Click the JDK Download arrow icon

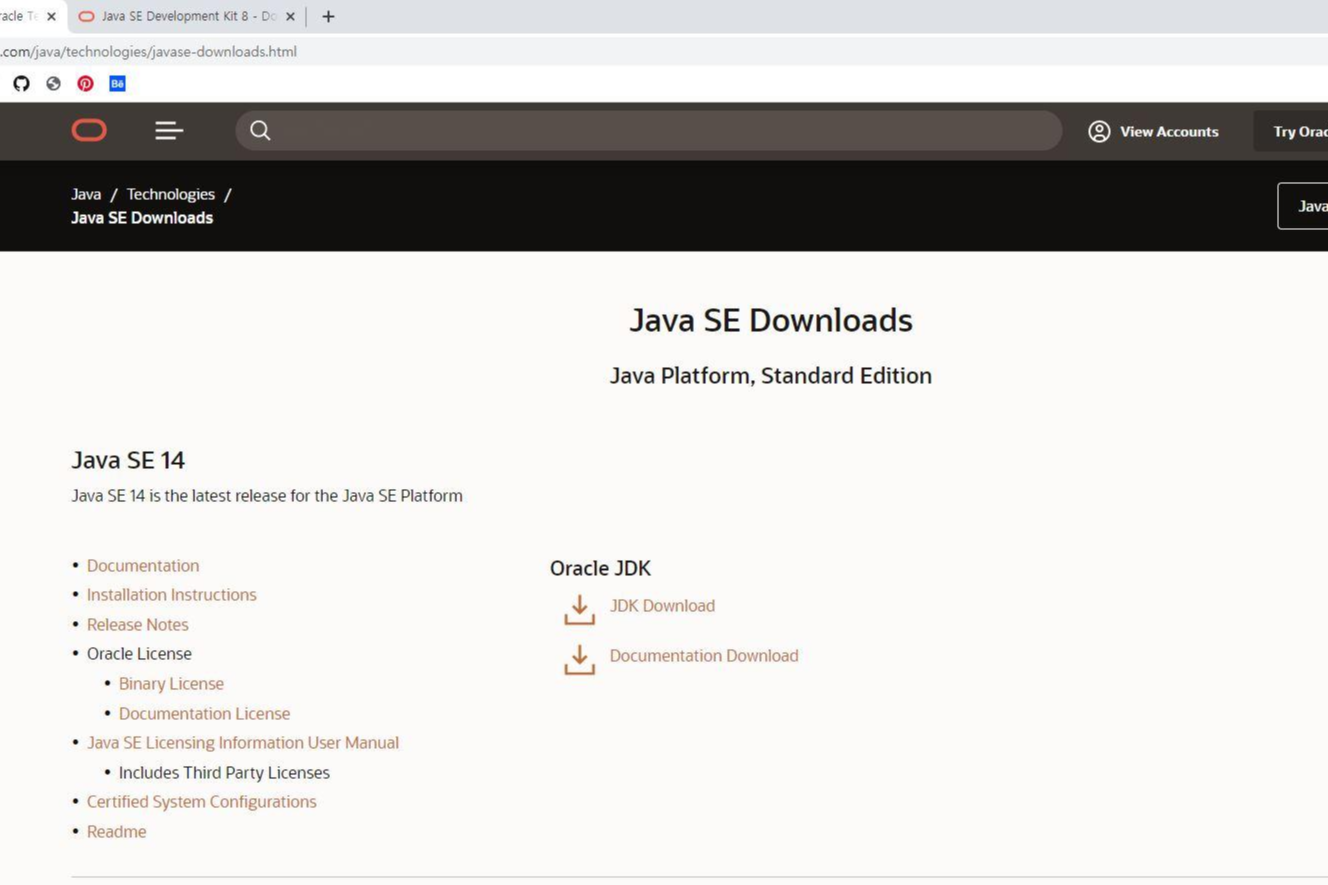pyautogui.click(x=579, y=609)
